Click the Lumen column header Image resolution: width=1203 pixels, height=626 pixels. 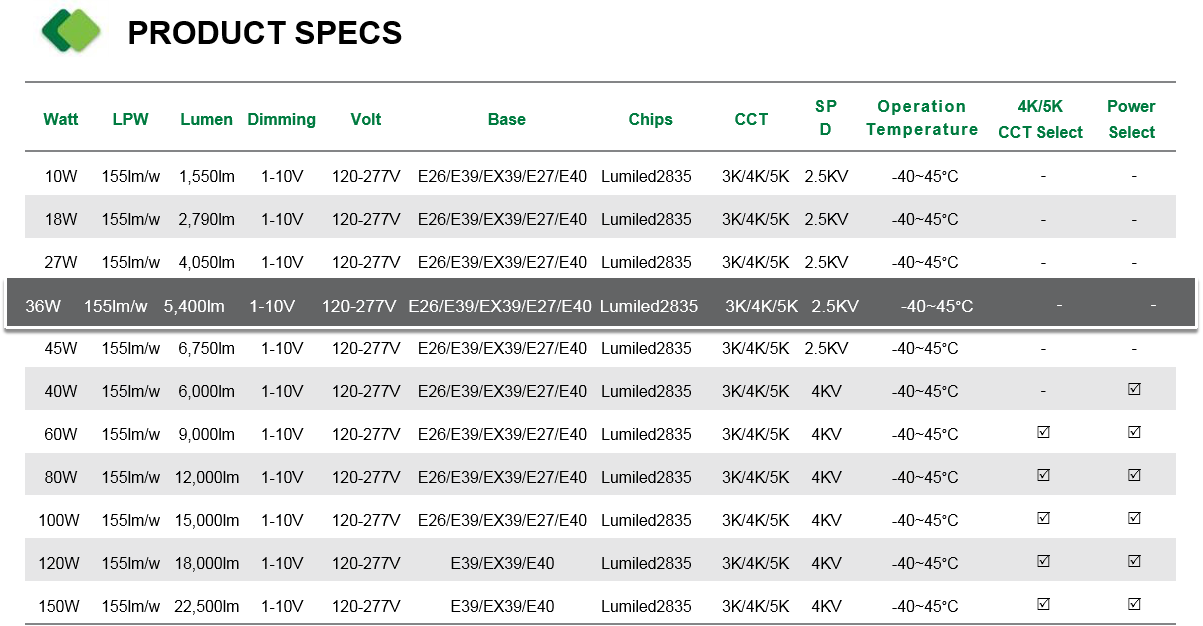pos(207,119)
